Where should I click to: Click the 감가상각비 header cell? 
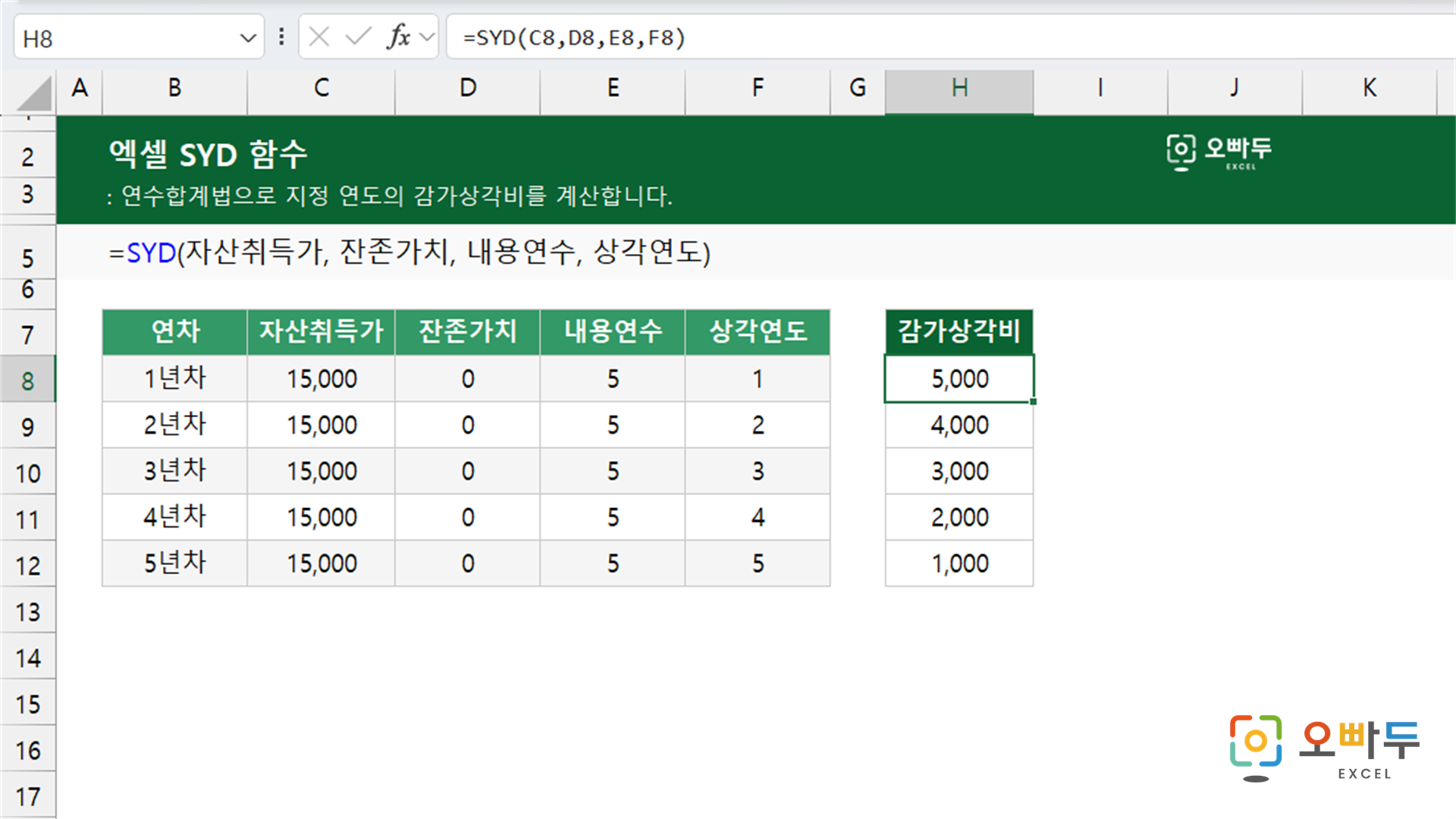[x=959, y=332]
